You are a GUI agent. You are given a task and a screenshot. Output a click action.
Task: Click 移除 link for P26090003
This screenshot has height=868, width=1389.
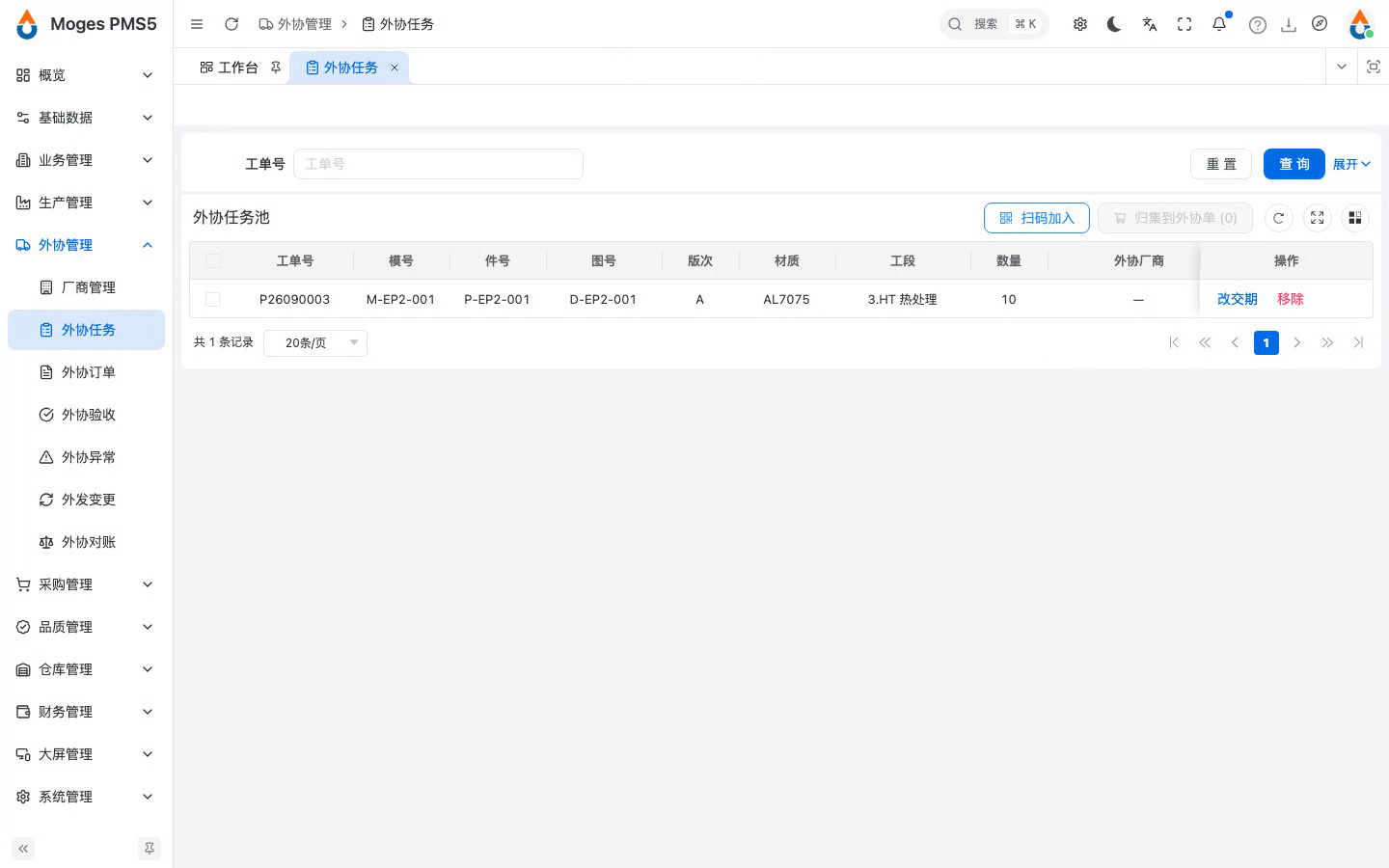point(1290,299)
